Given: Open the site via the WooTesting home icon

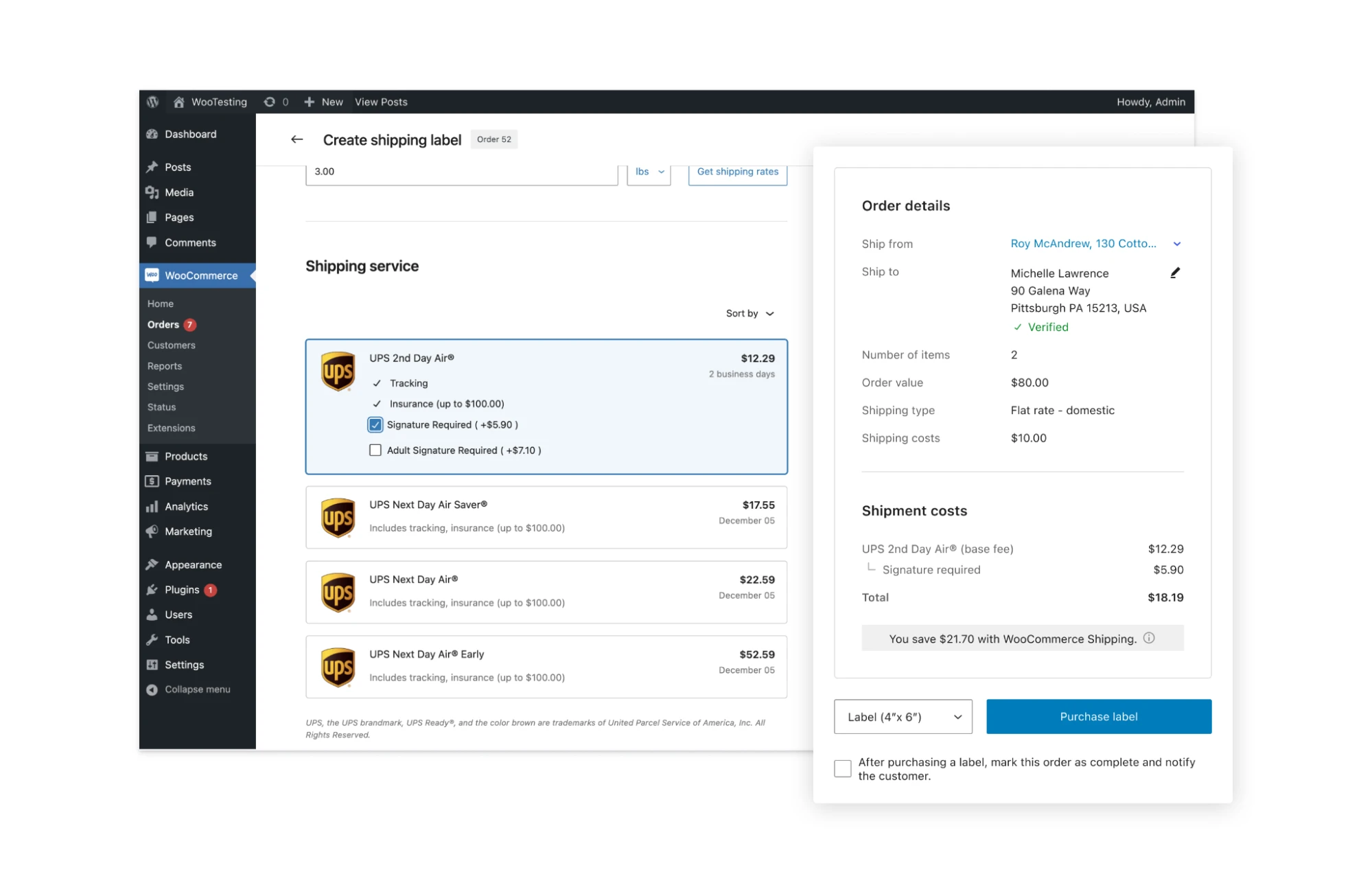Looking at the screenshot, I should click(179, 102).
